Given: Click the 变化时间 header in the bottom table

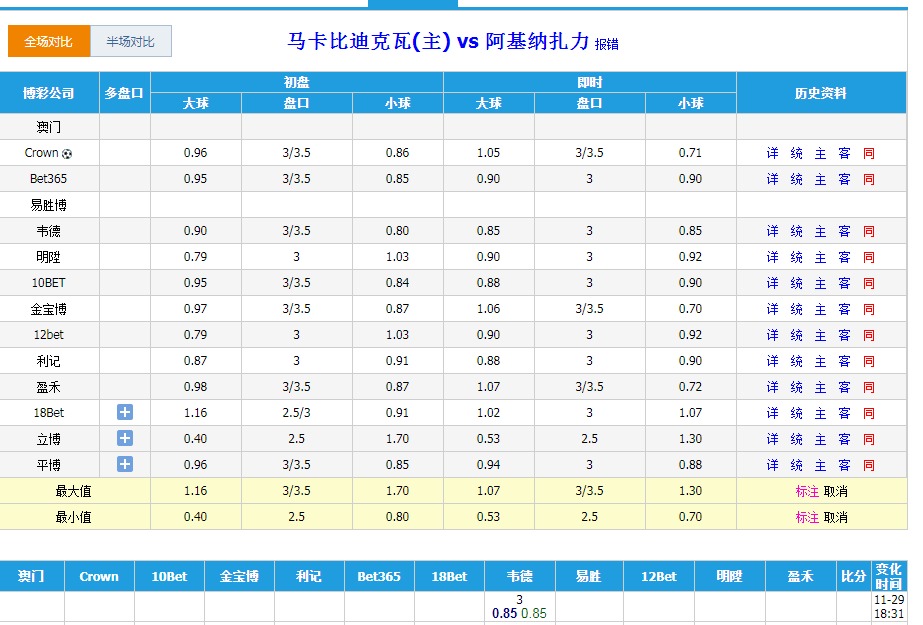Looking at the screenshot, I should click(x=889, y=576).
